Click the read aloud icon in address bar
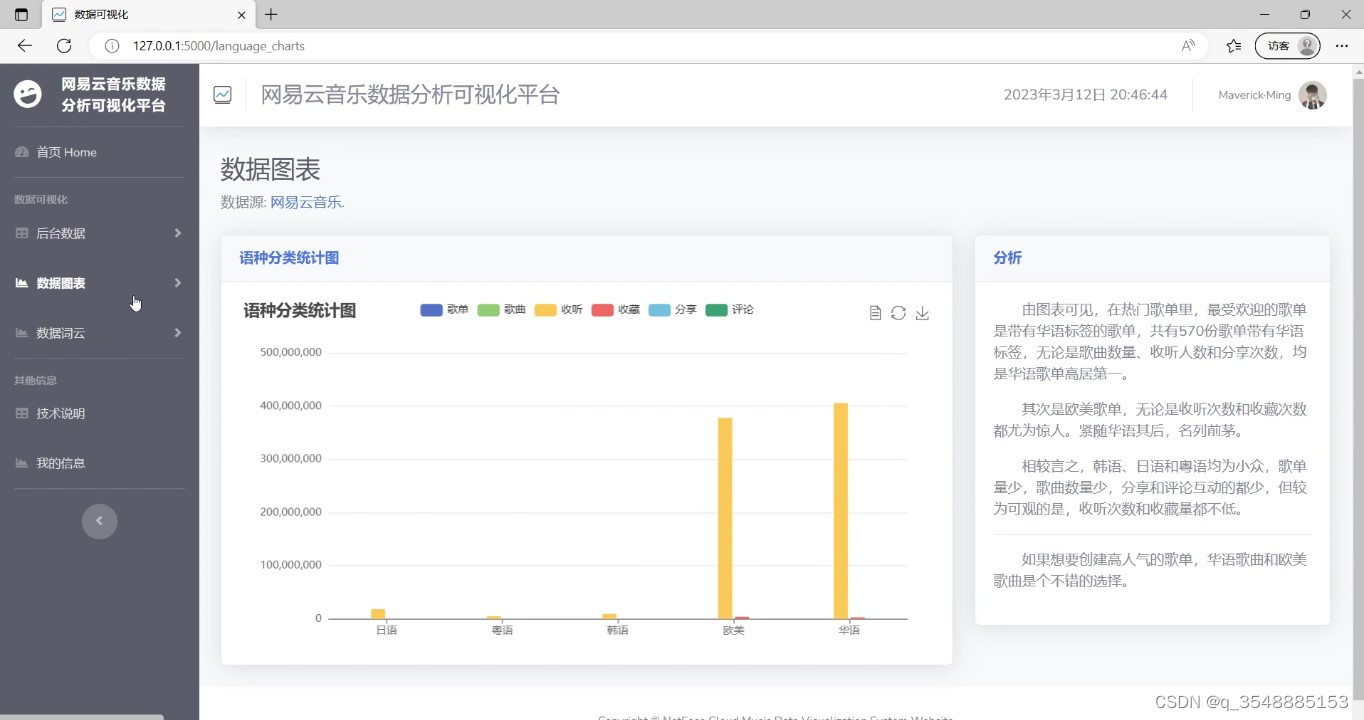The height and width of the screenshot is (720, 1364). [1188, 46]
